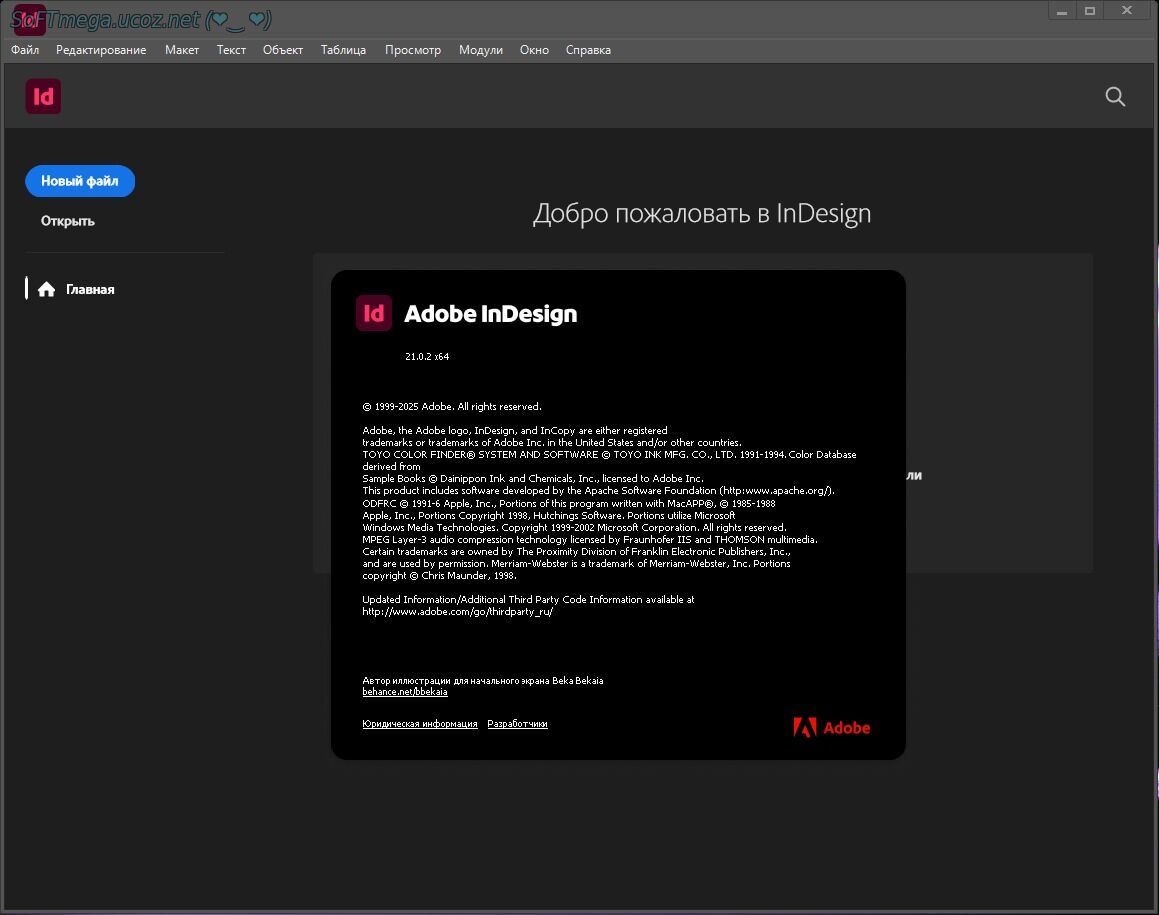Image resolution: width=1159 pixels, height=915 pixels.
Task: Open the Просмотр menu
Action: 413,50
